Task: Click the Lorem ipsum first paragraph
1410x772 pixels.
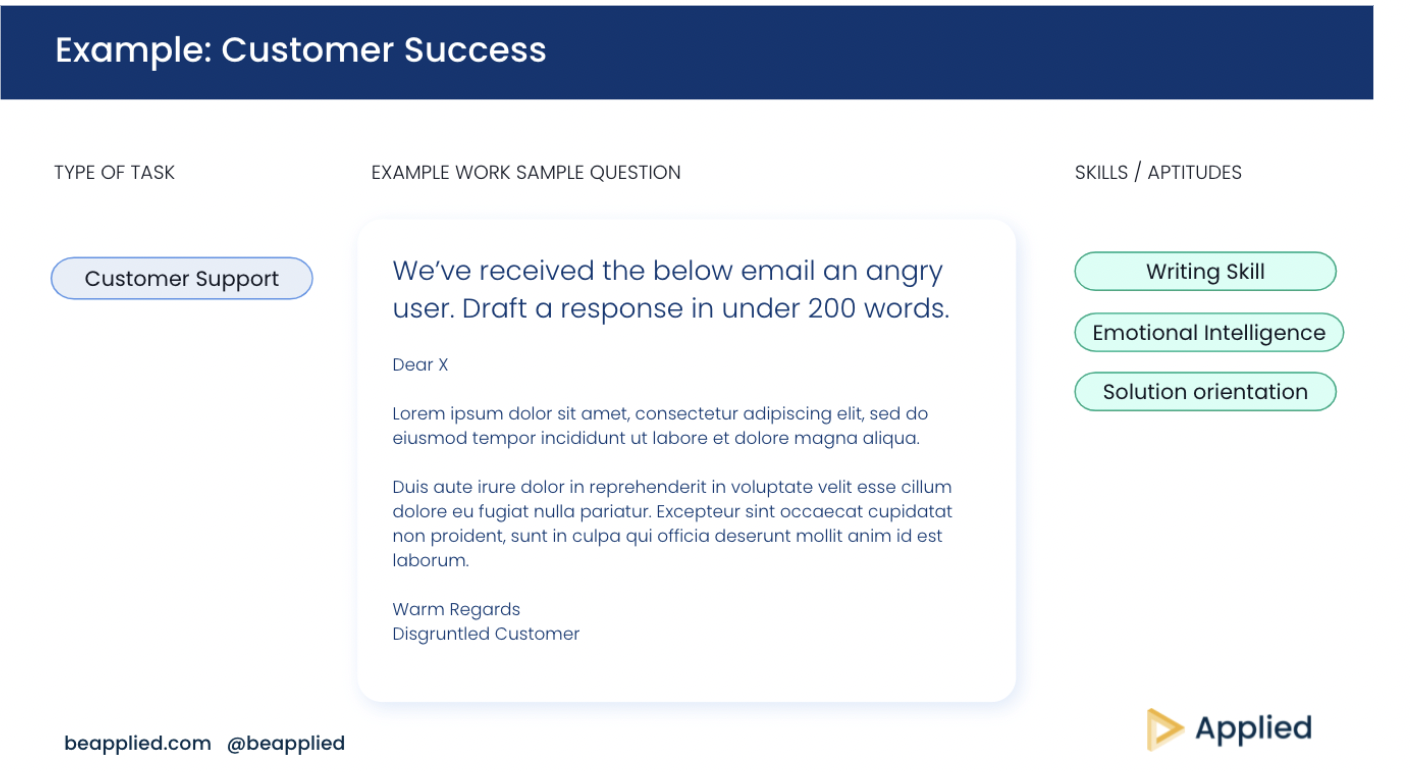Action: [660, 426]
